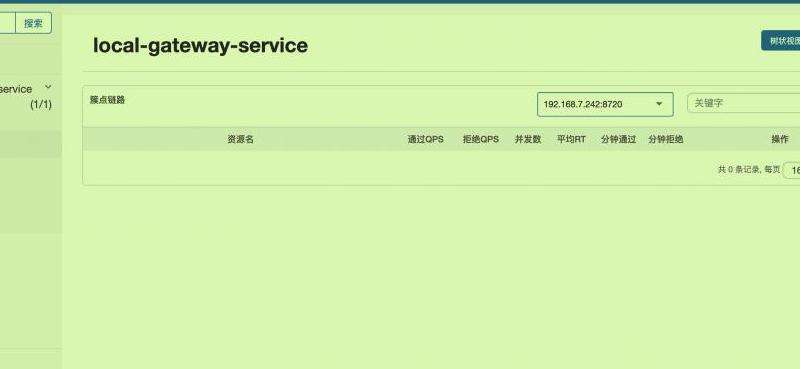Click the 通过QPS column header

426,139
